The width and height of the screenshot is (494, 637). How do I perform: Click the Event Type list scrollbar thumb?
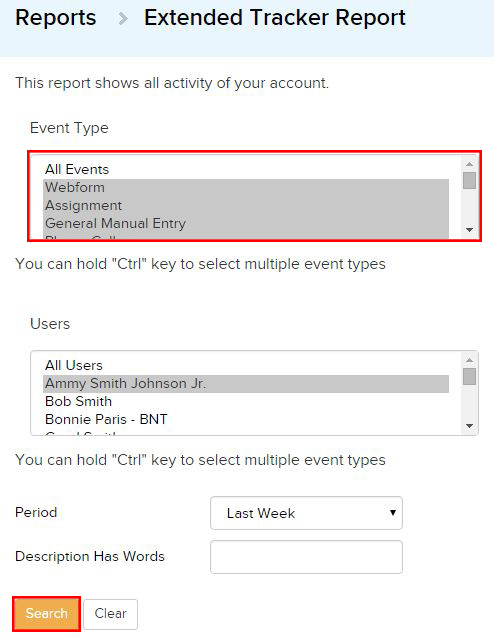coord(470,180)
